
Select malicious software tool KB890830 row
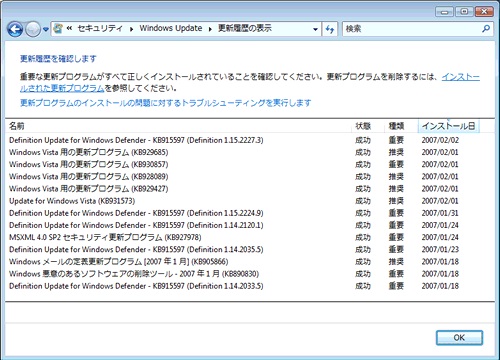click(250, 274)
